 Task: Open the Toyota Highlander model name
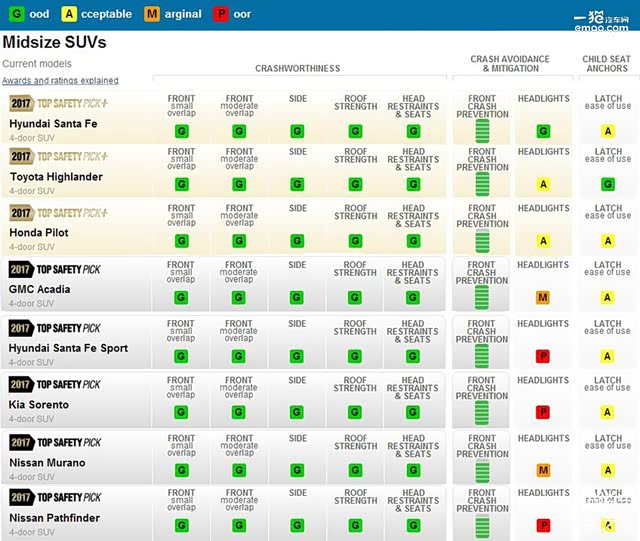pyautogui.click(x=56, y=177)
